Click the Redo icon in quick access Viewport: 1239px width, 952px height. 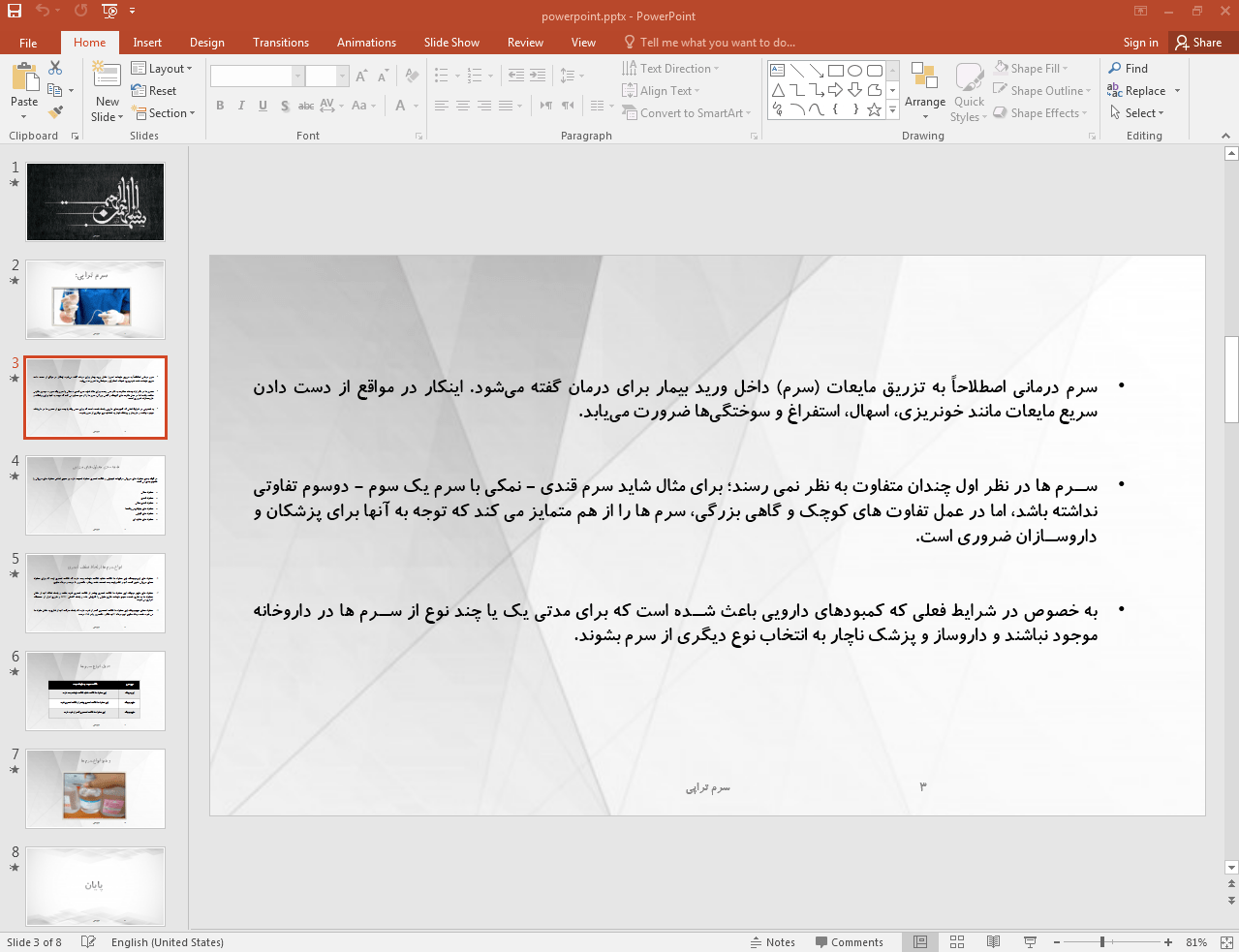(x=80, y=11)
